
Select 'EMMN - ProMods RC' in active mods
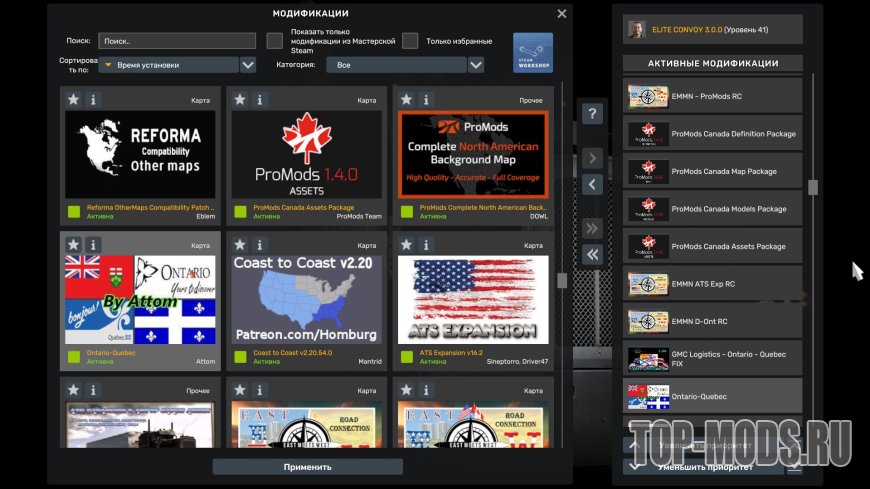coord(712,96)
